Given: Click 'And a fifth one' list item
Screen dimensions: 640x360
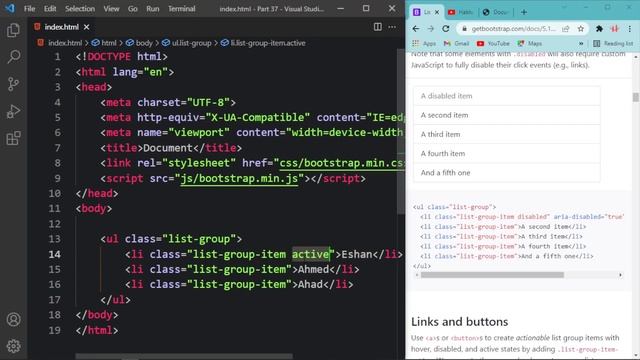Looking at the screenshot, I should pyautogui.click(x=507, y=173).
